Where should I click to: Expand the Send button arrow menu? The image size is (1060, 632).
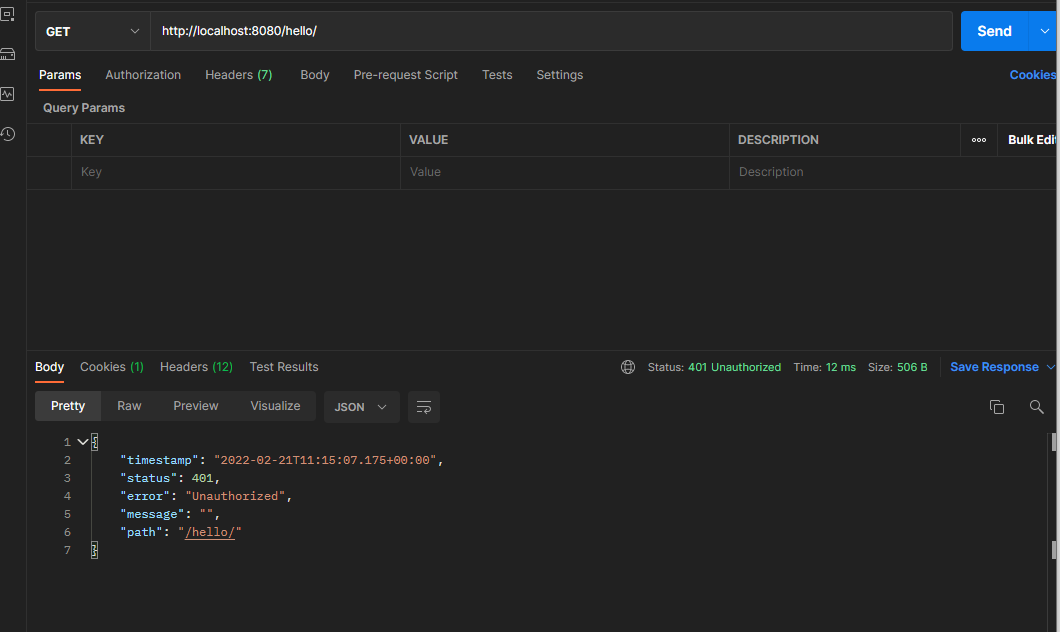1044,31
